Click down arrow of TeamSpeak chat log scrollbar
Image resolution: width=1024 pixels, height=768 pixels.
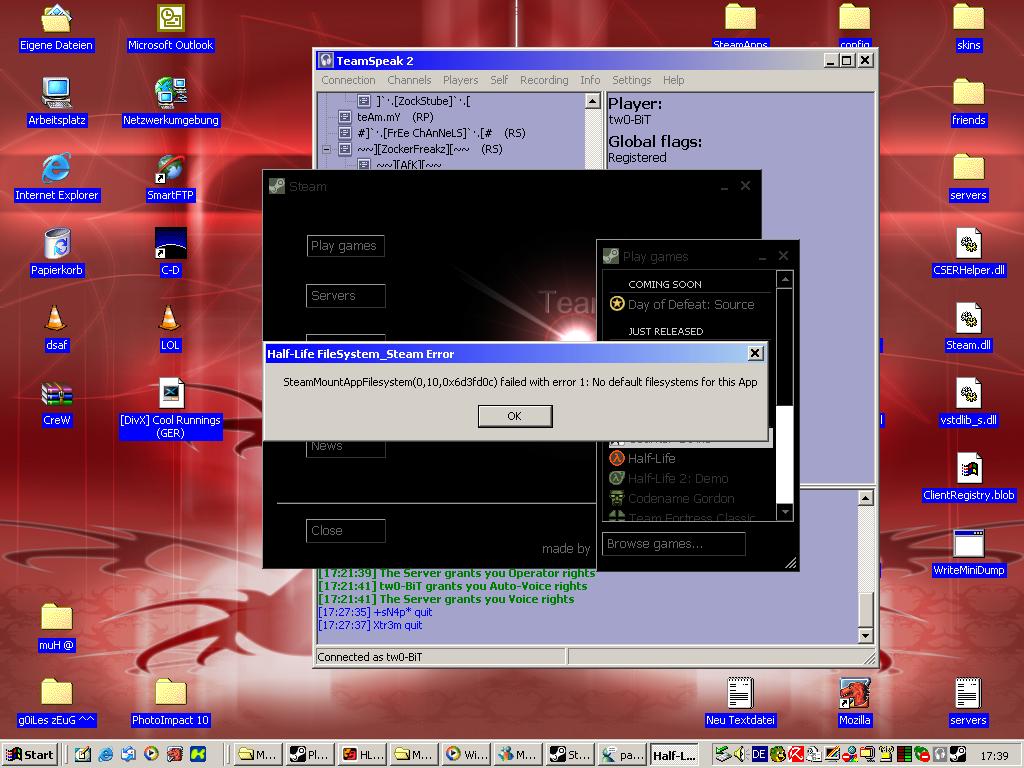[x=865, y=635]
